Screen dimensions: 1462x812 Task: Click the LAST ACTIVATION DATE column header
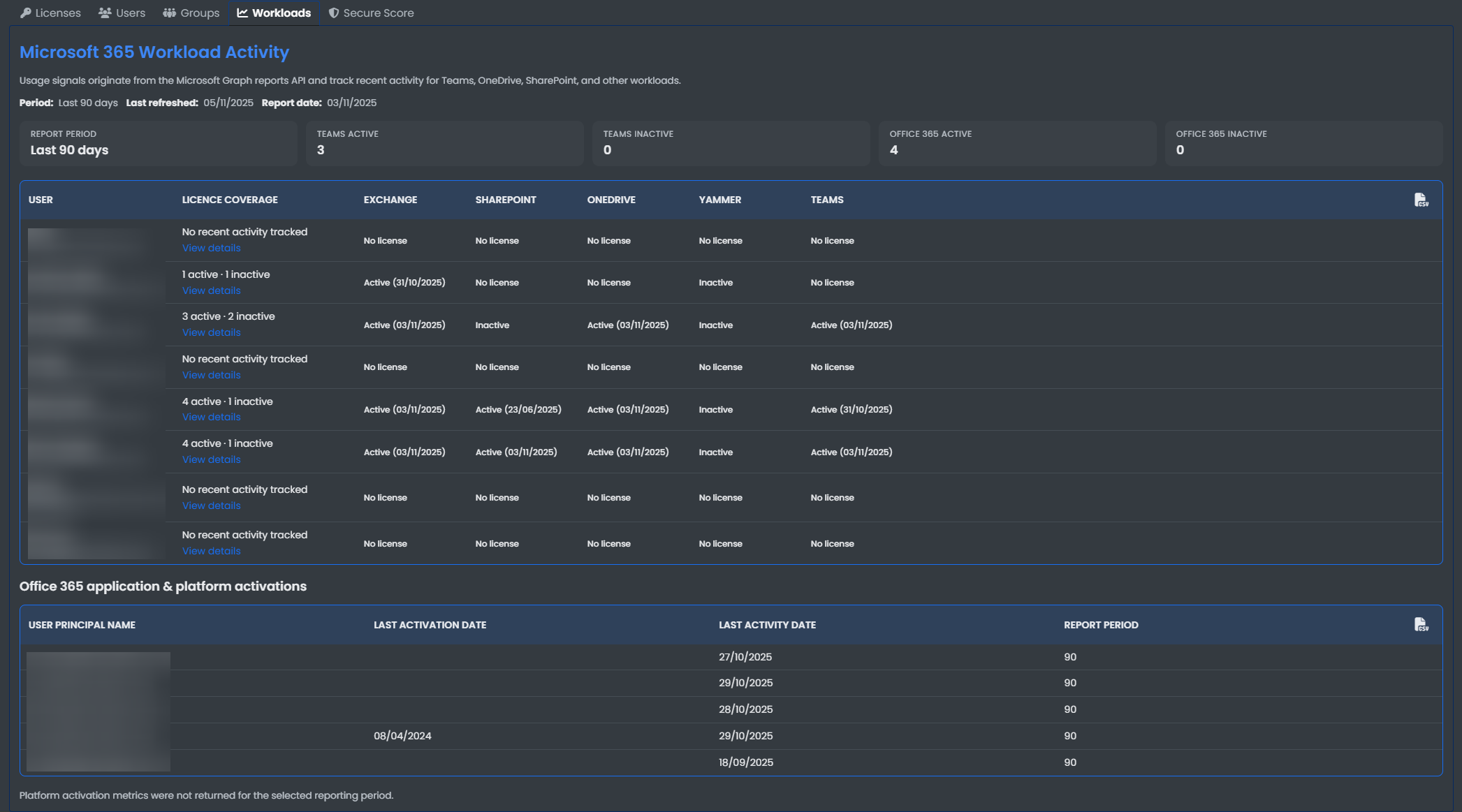pyautogui.click(x=430, y=626)
